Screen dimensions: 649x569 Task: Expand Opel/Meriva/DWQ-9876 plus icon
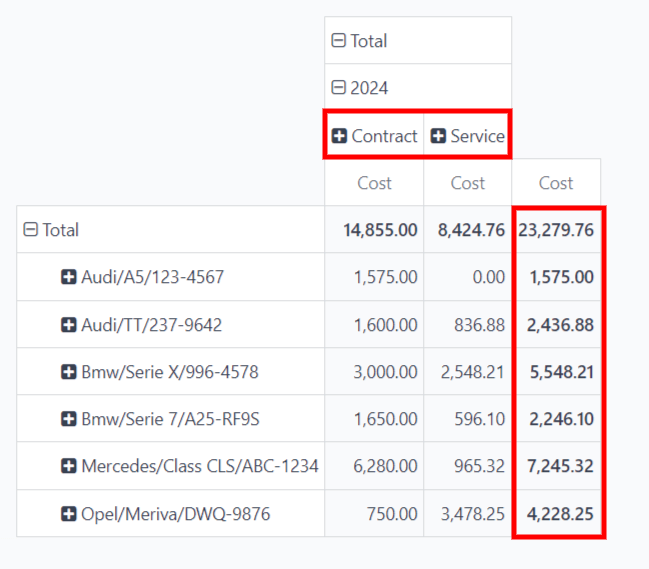click(69, 514)
